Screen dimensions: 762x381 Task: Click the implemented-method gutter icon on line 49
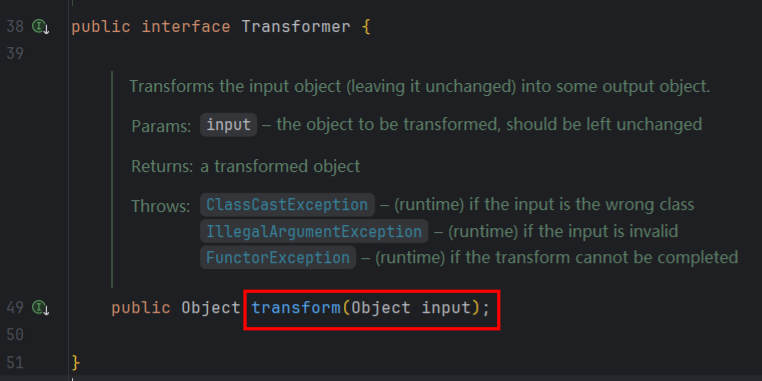(x=40, y=308)
